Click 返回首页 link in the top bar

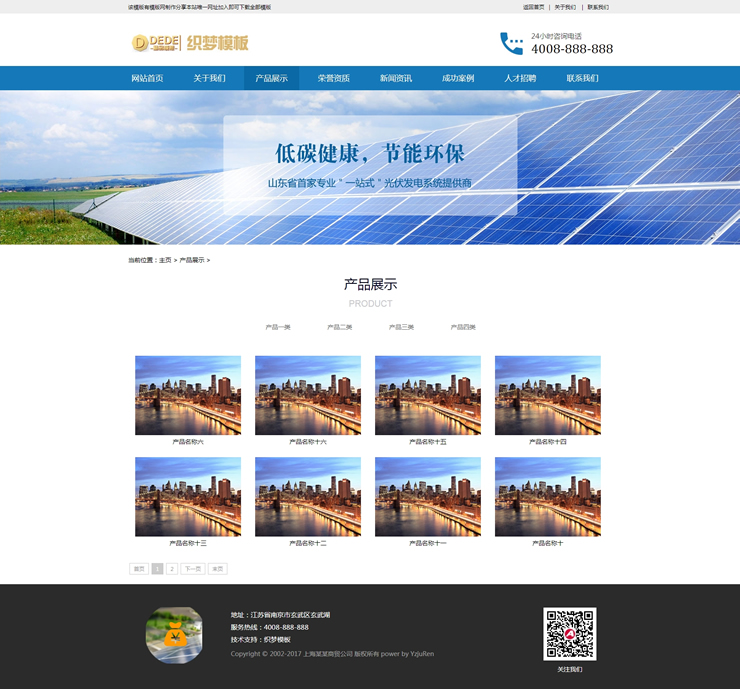coord(533,7)
